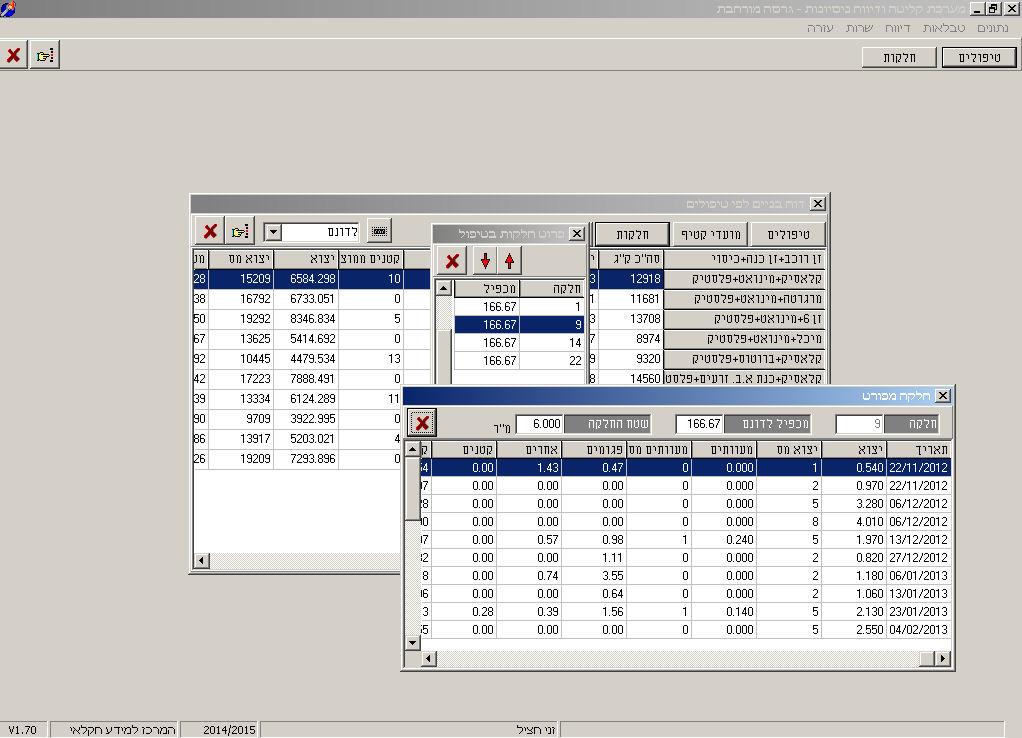Click the keyboard icon beside the לדונם combo
The width and height of the screenshot is (1022, 738).
click(379, 231)
